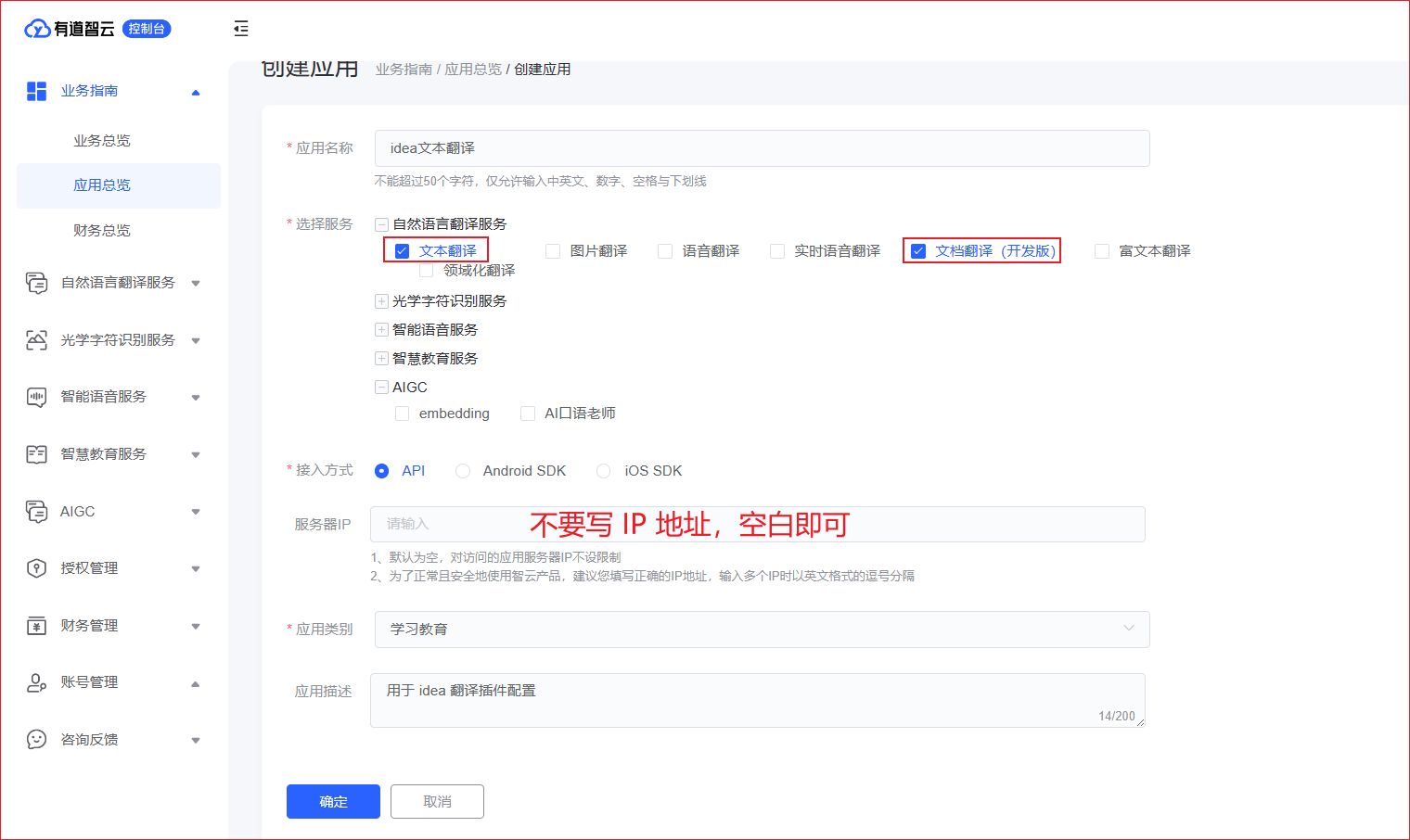Go to 业务指南 breadcrumb link
The width and height of the screenshot is (1410, 840).
[404, 70]
